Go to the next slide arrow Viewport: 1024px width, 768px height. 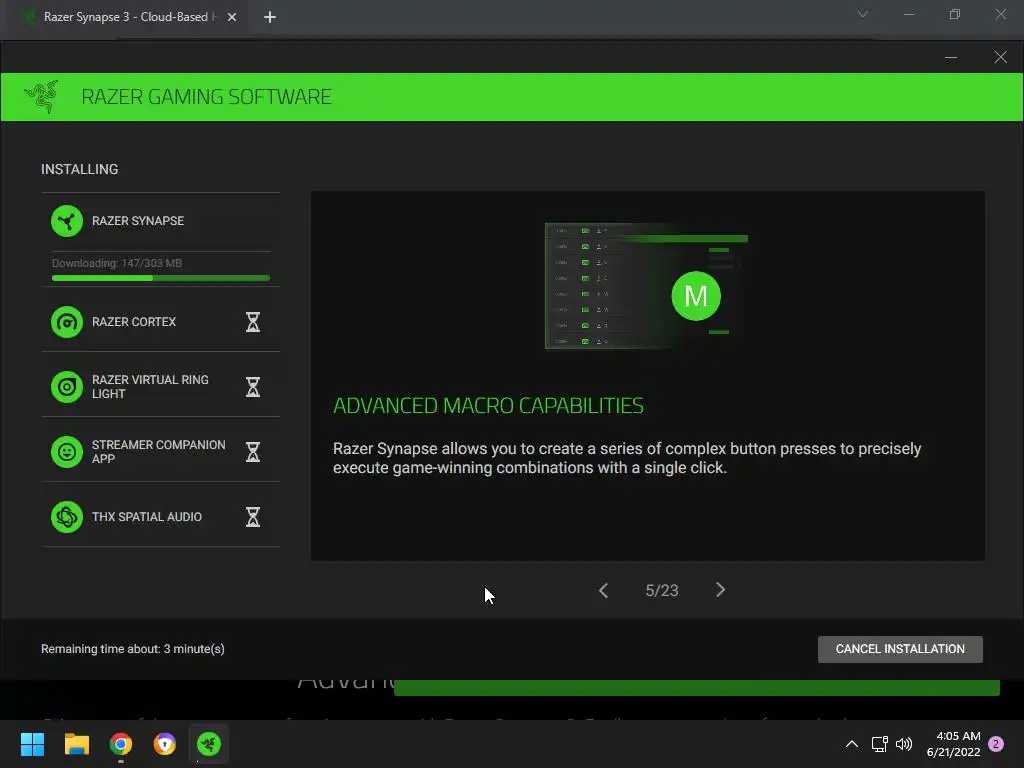click(x=720, y=590)
